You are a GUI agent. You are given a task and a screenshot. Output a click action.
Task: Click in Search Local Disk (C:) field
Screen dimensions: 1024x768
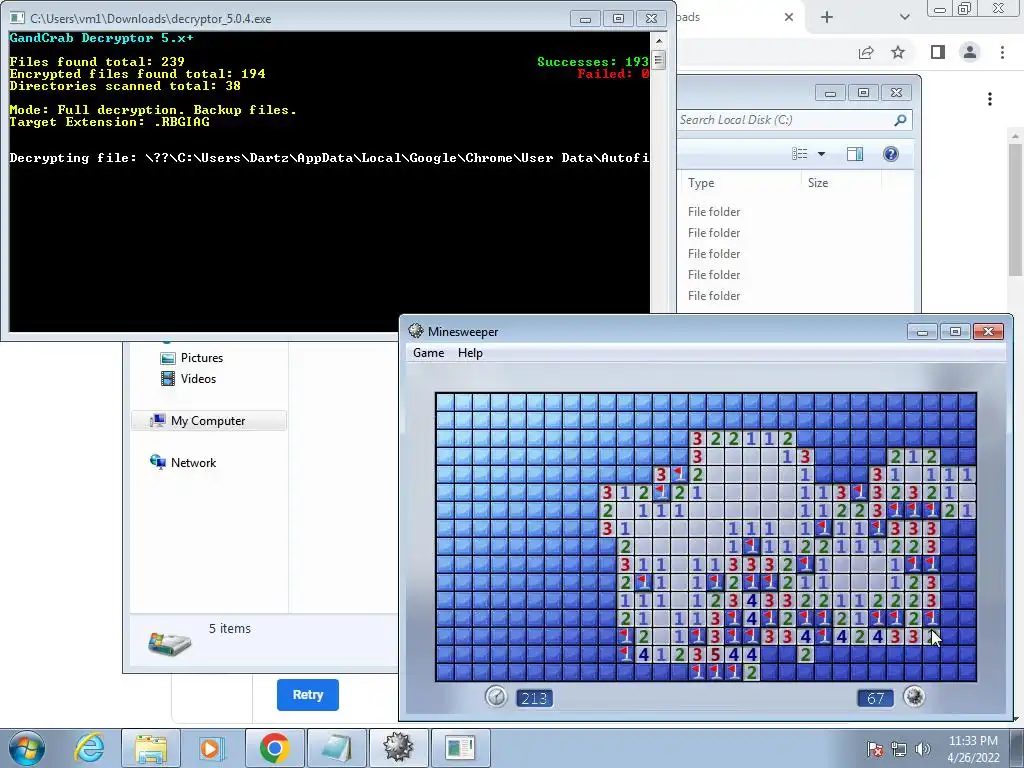pyautogui.click(x=795, y=120)
